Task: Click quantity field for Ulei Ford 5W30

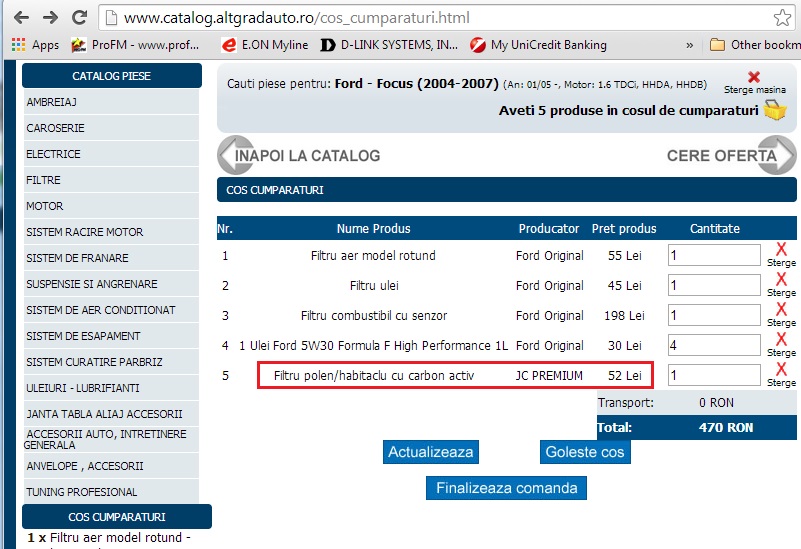Action: (714, 345)
